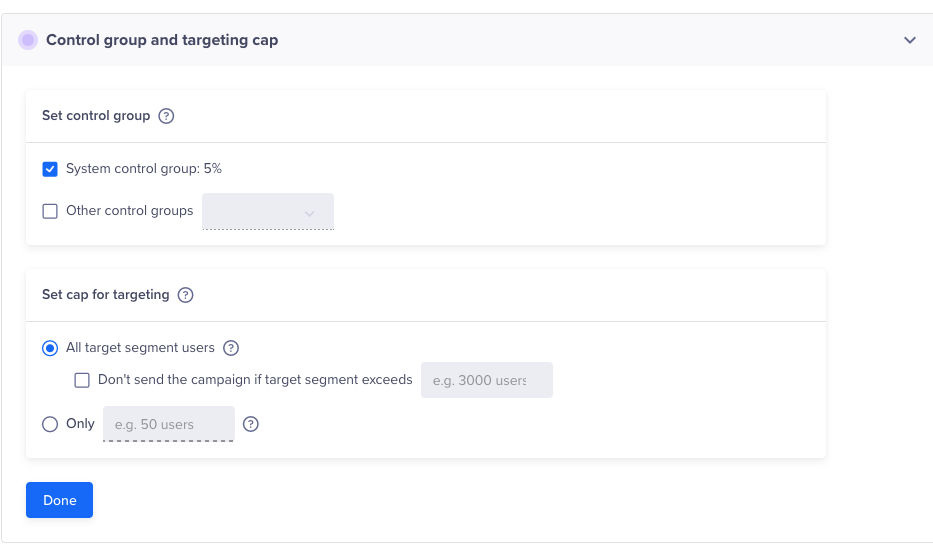Open help icon next to Set cap for targeting
The image size is (933, 549).
185,295
